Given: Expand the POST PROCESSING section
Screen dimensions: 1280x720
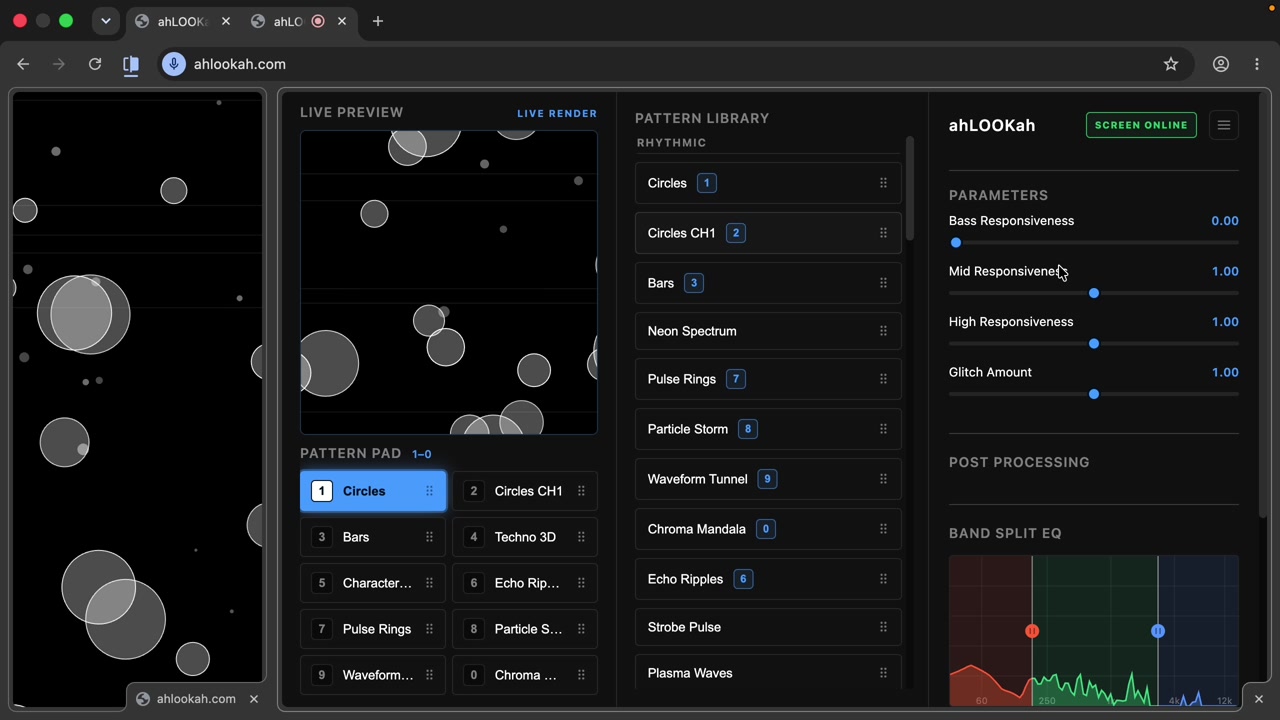Looking at the screenshot, I should 1019,462.
